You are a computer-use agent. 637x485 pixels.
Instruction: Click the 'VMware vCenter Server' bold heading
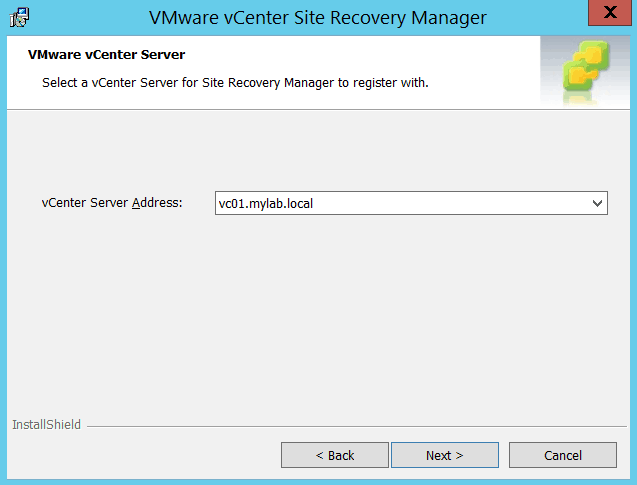click(106, 54)
